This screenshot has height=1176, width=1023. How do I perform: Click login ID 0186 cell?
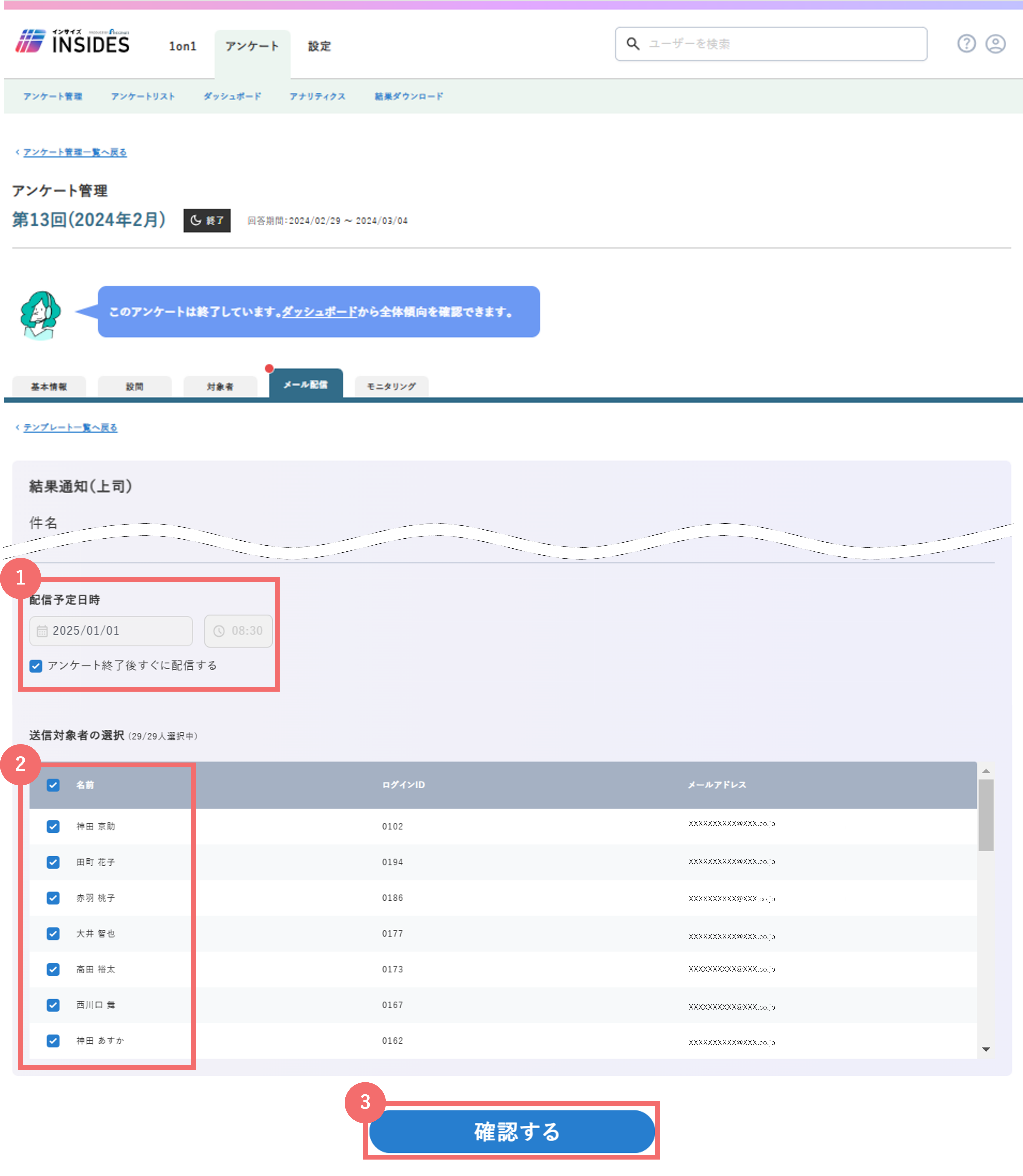point(393,898)
